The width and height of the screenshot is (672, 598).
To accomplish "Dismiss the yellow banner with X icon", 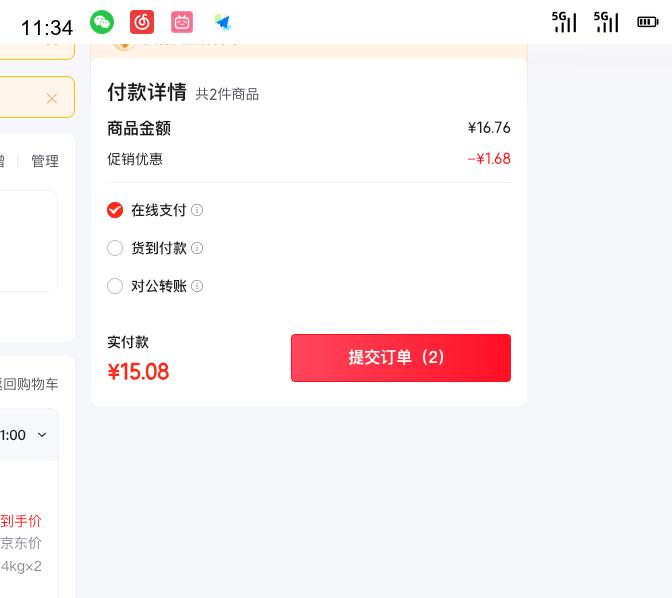I will click(x=52, y=98).
